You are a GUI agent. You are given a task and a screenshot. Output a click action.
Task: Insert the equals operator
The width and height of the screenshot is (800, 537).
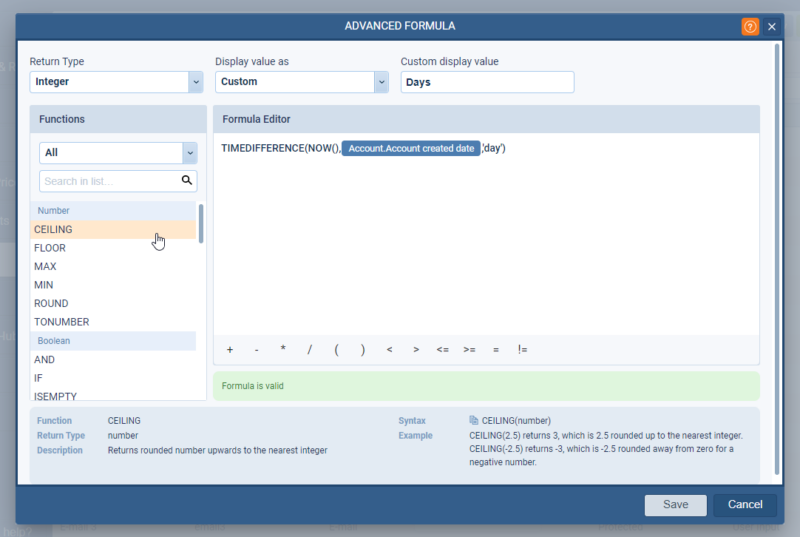click(x=496, y=349)
